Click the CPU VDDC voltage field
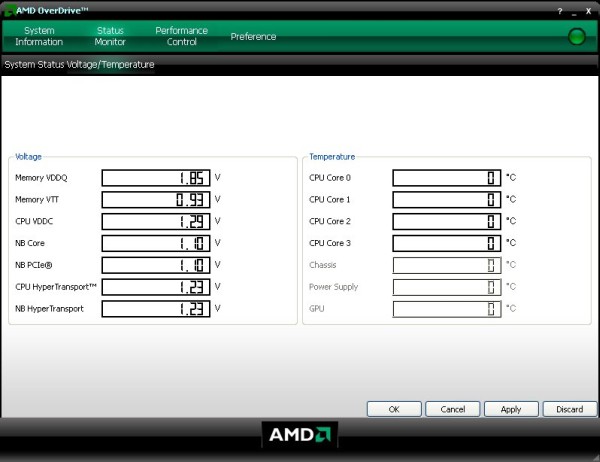This screenshot has width=600, height=462. click(156, 222)
